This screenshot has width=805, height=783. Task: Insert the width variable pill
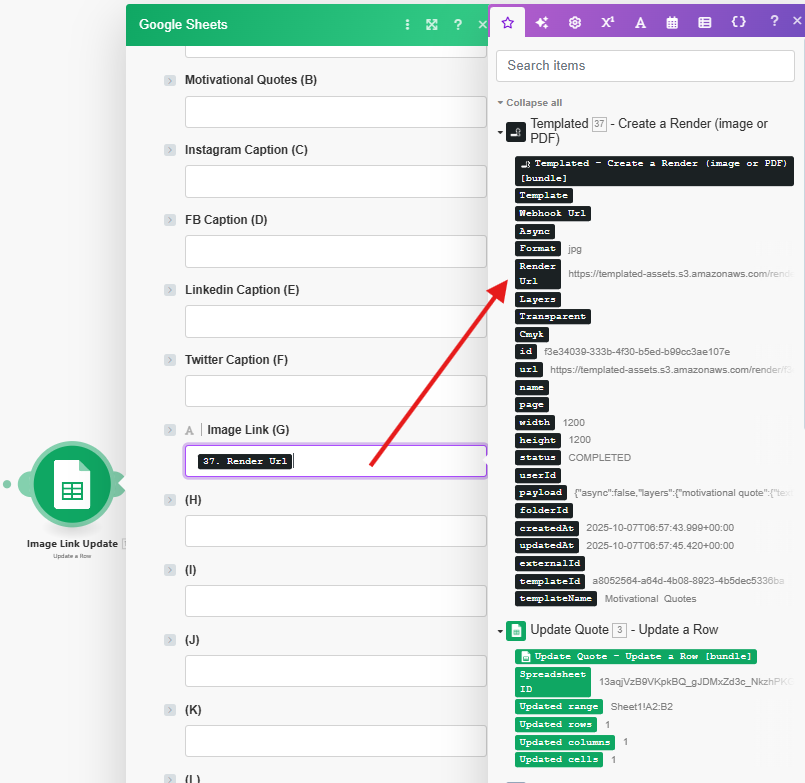click(x=534, y=423)
